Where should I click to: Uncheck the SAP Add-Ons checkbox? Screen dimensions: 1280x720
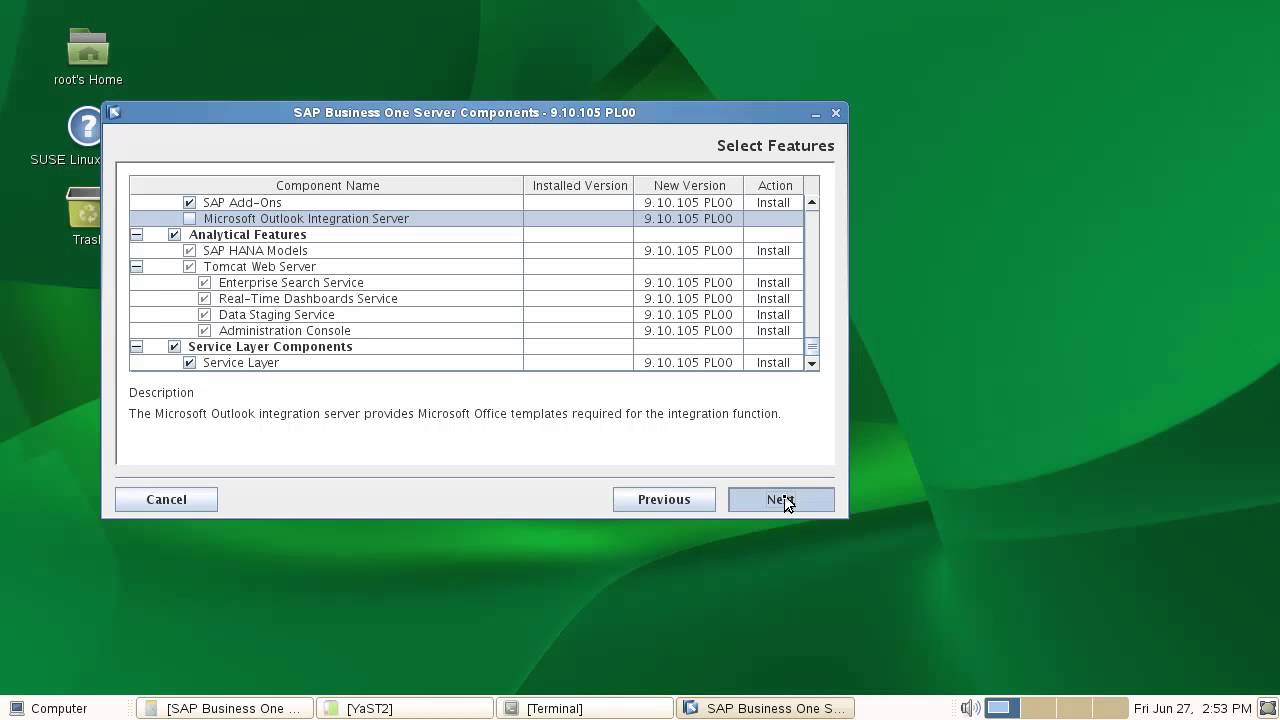pos(189,203)
